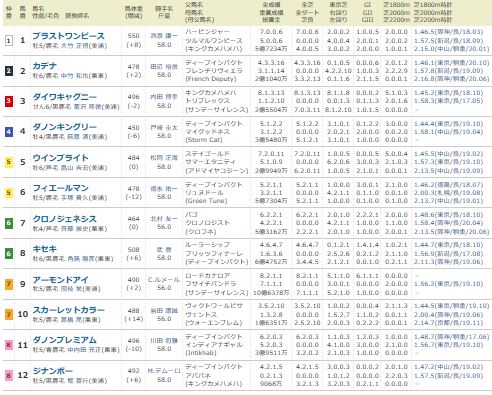The height and width of the screenshot is (395, 492).
Task: Open the ジナンボー horse page
Action: pos(52,371)
